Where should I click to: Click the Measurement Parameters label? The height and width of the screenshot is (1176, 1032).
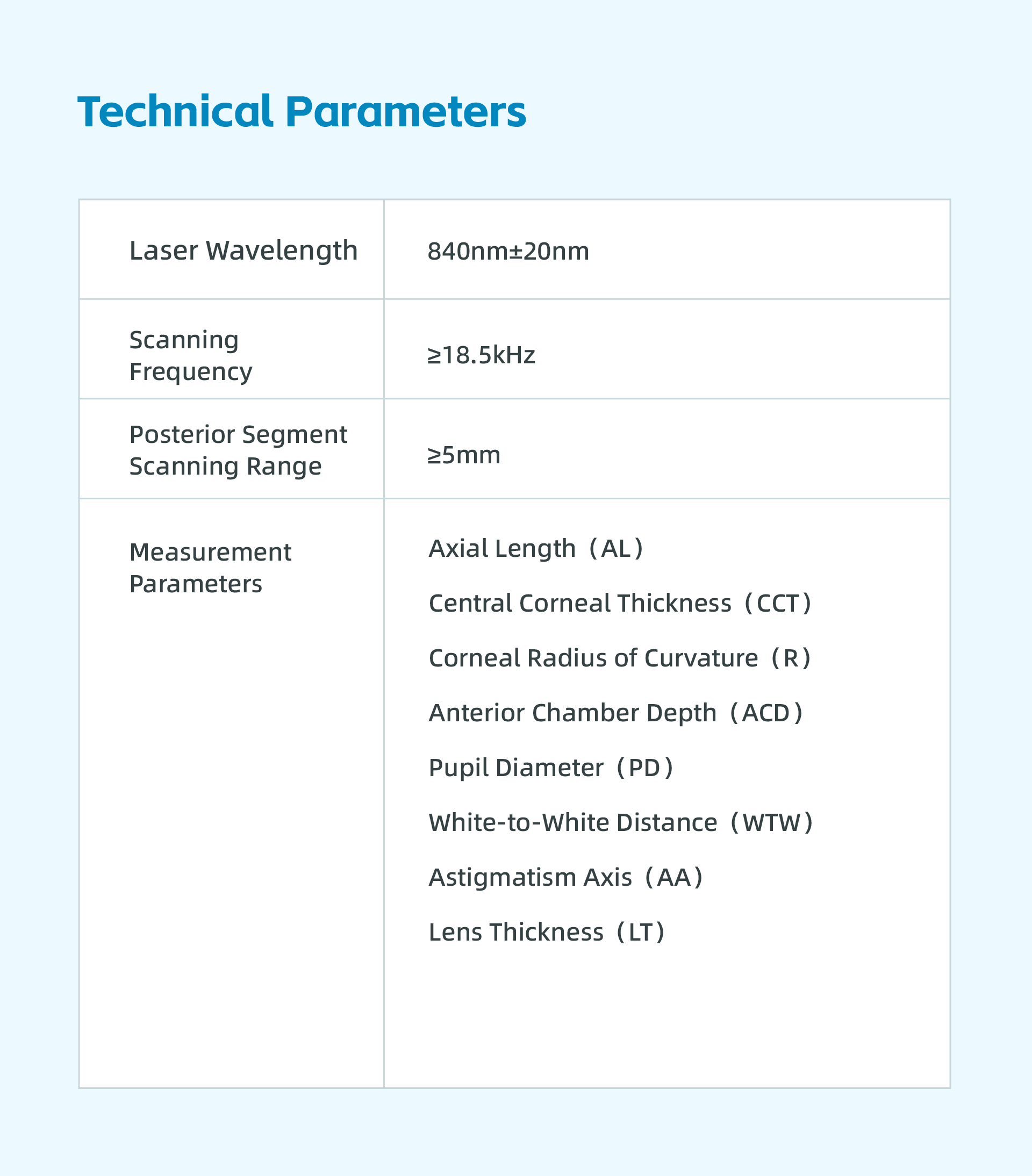[x=210, y=568]
